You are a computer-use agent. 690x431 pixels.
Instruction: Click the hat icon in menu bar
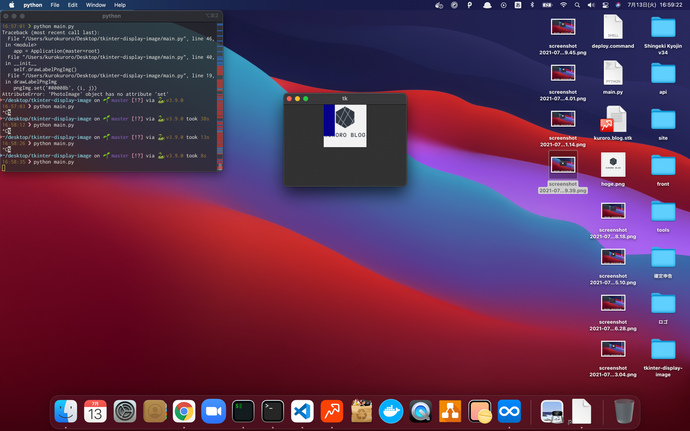[487, 5]
